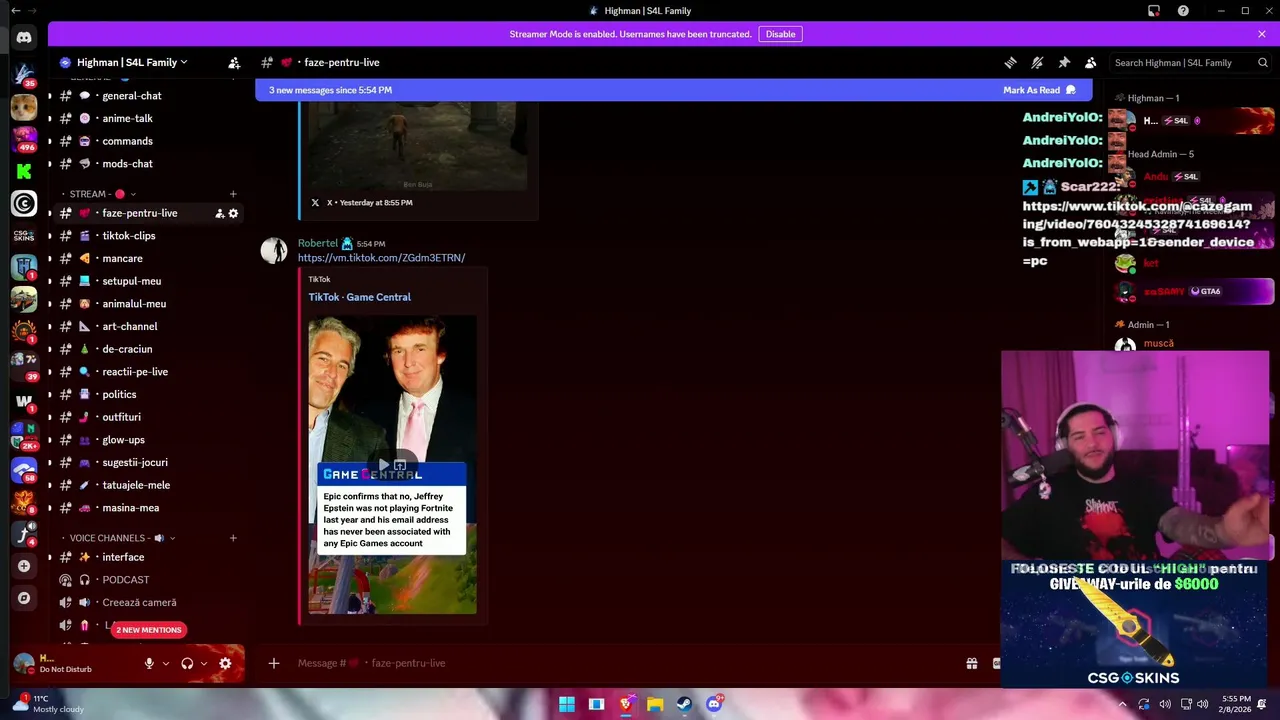Add a server with plus button
The height and width of the screenshot is (720, 1280).
pyautogui.click(x=24, y=566)
